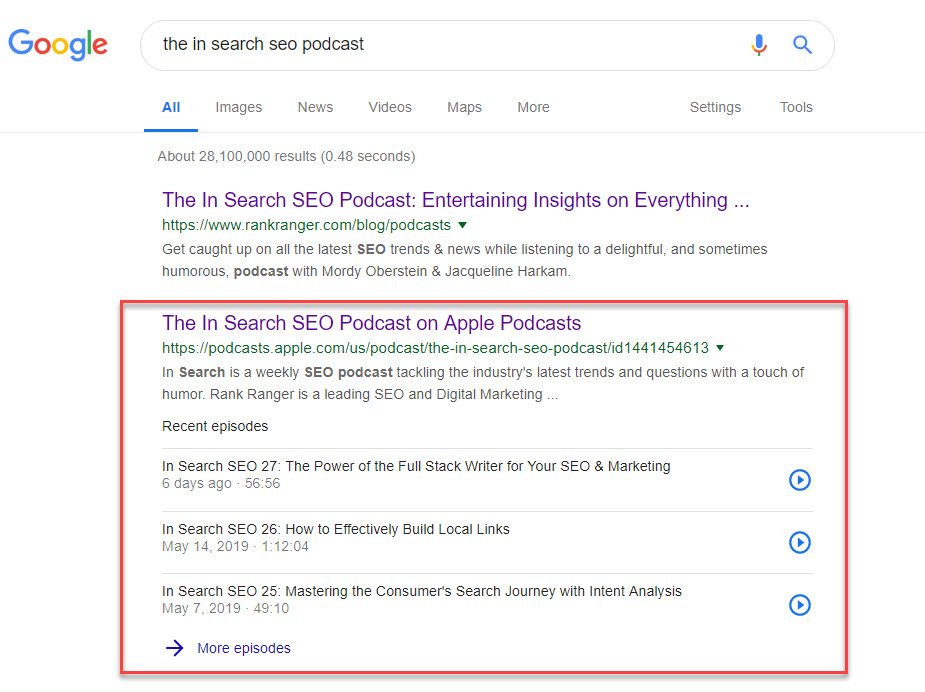Click the More episodes arrow icon
The height and width of the screenshot is (692, 925).
[175, 648]
